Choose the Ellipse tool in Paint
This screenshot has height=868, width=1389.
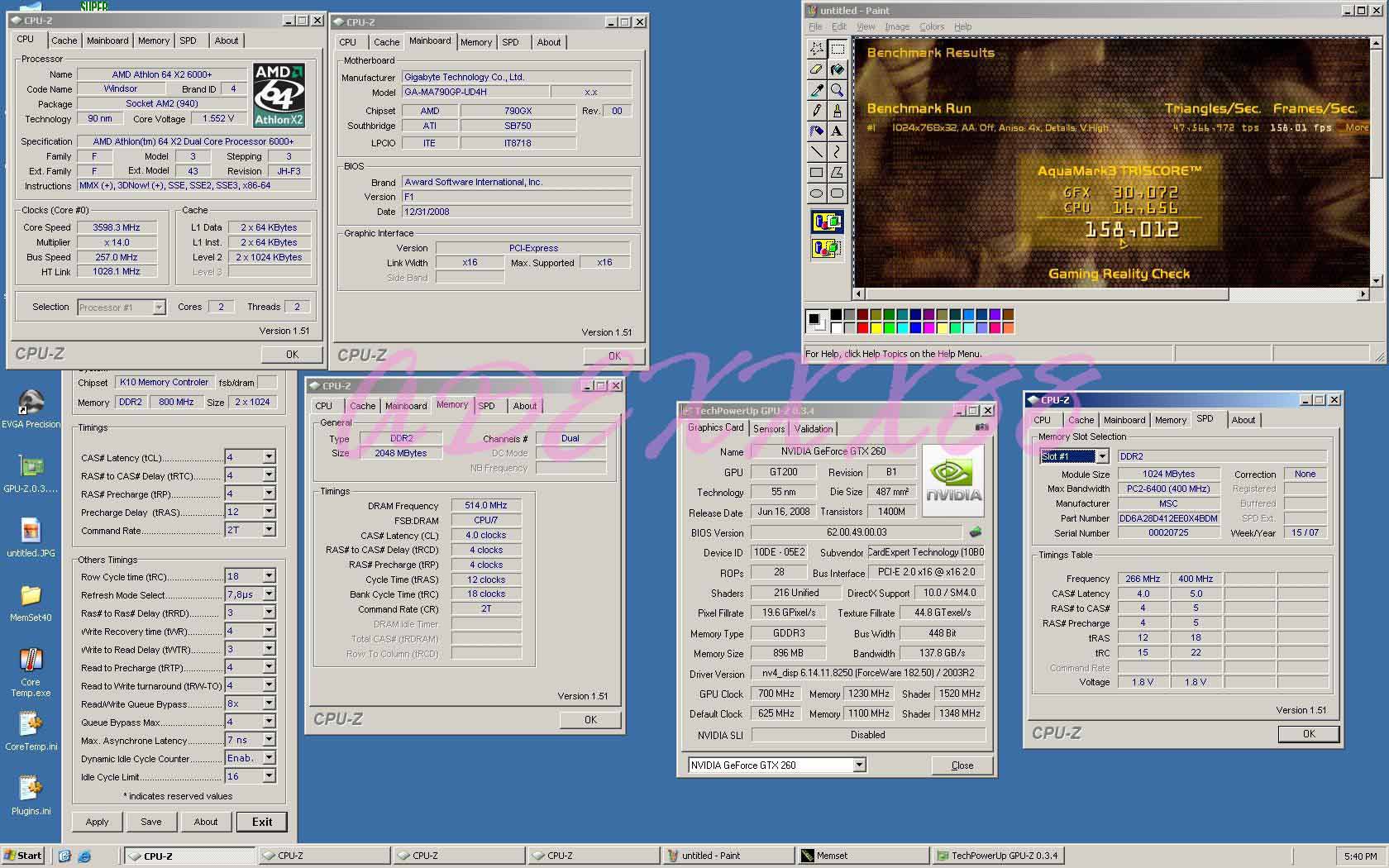[817, 193]
